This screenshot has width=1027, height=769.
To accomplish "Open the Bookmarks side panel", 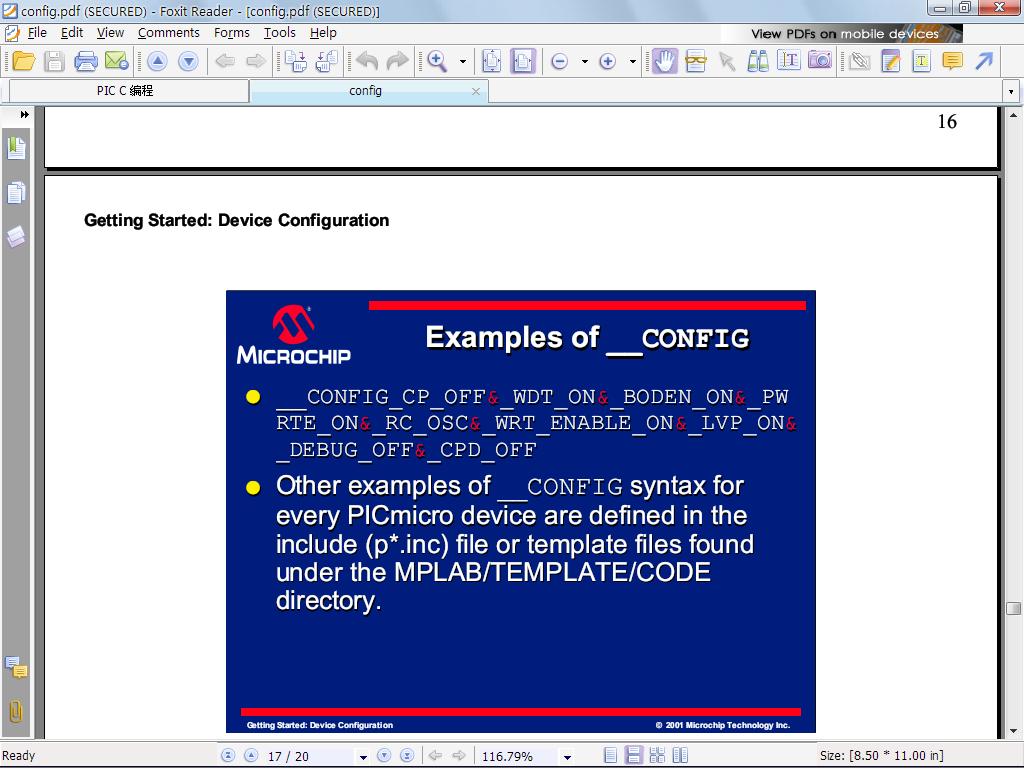I will pos(16,149).
